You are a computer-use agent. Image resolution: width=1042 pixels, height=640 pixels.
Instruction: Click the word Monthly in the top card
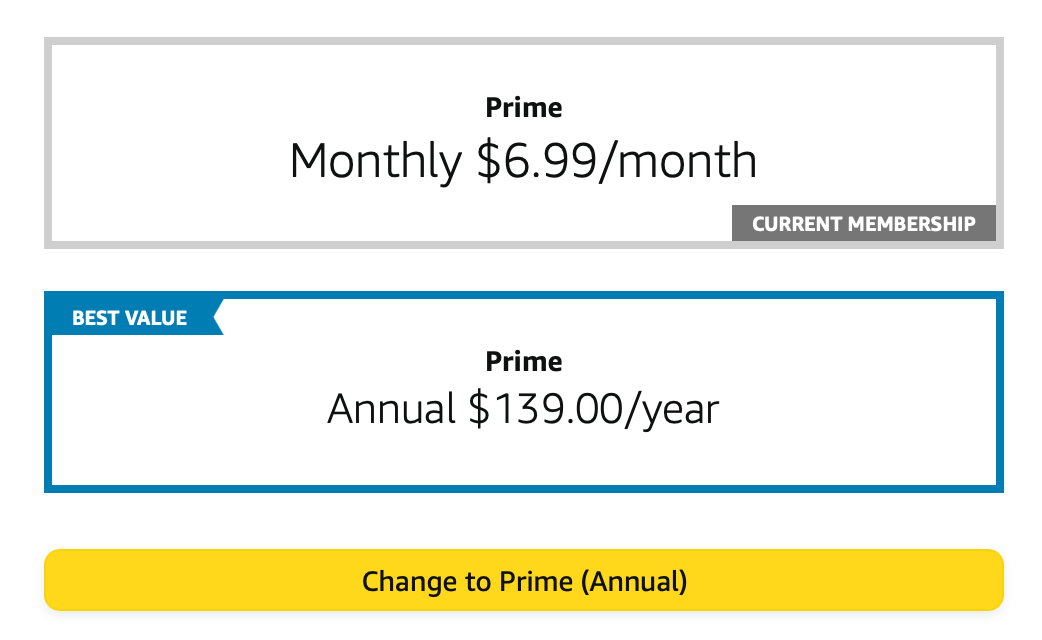375,161
